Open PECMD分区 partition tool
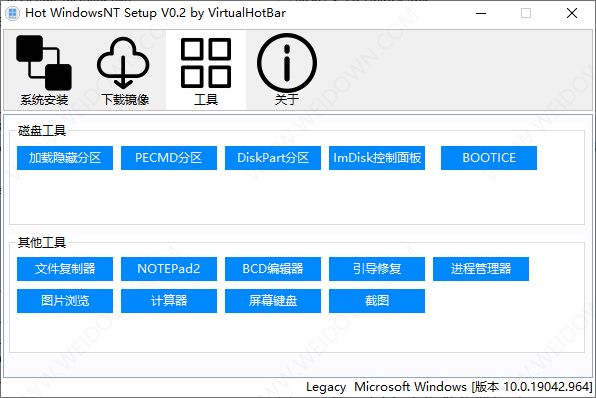The image size is (596, 398). click(x=169, y=158)
